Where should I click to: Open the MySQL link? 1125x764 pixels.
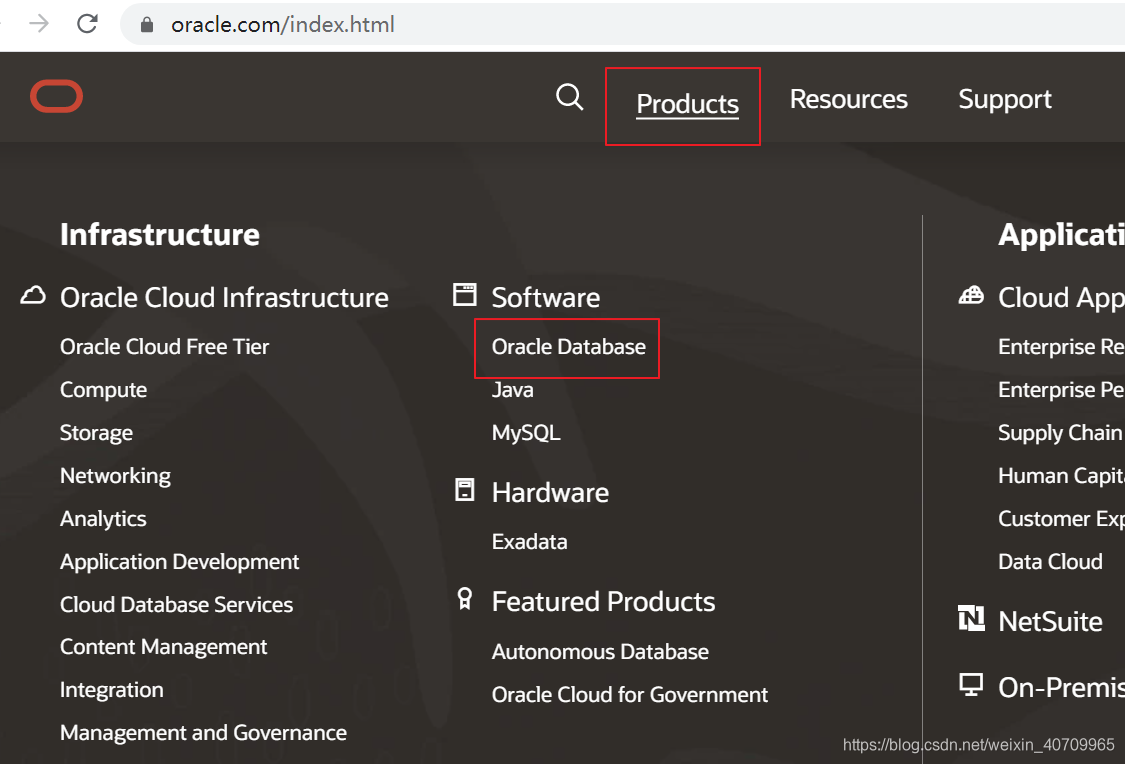coord(526,433)
